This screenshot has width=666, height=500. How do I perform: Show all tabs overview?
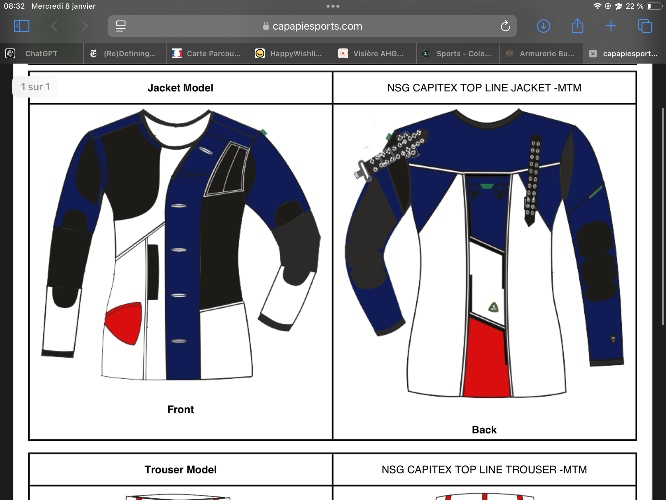pyautogui.click(x=645, y=26)
